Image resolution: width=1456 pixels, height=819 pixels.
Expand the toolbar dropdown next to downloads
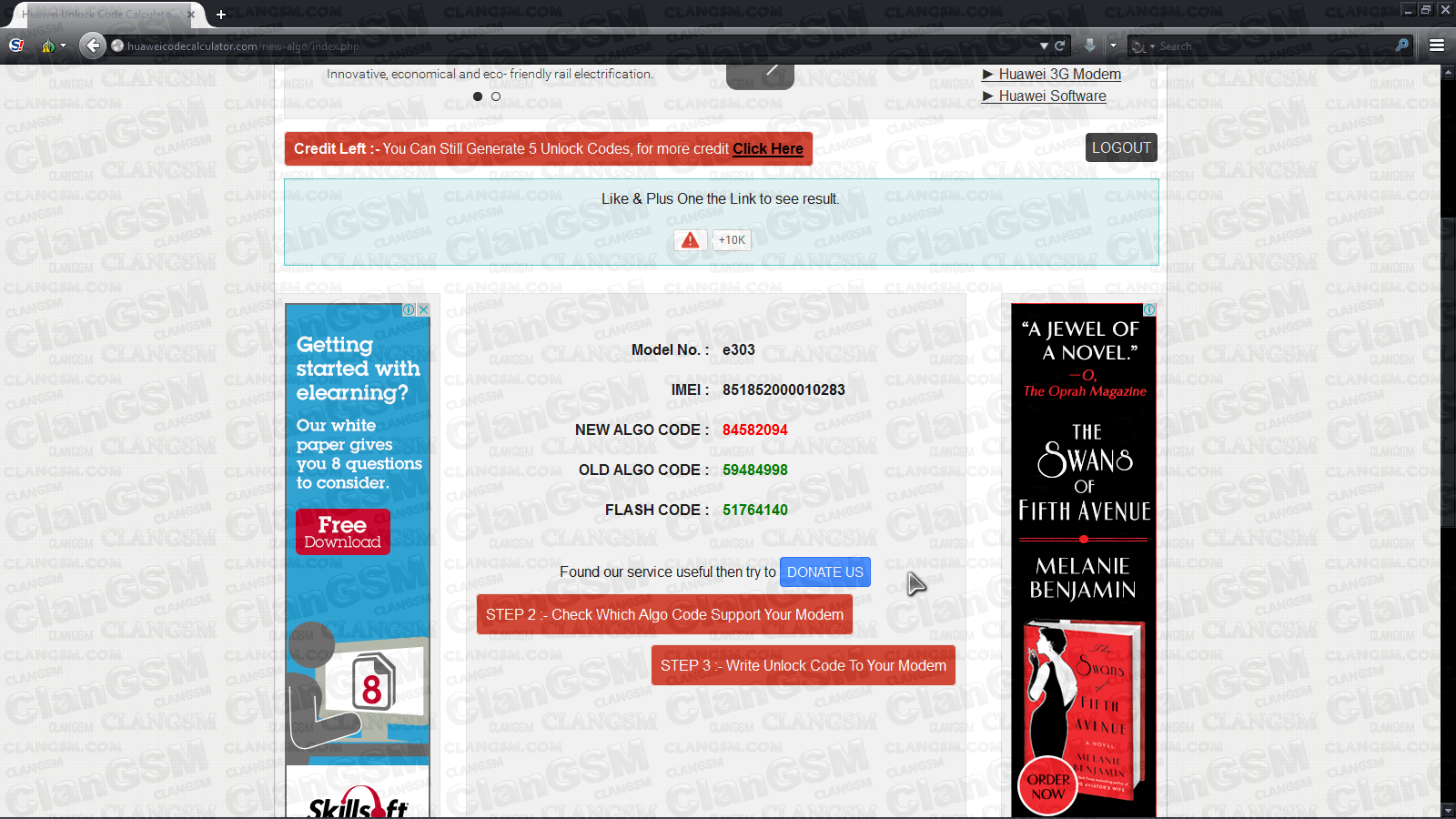click(1113, 45)
